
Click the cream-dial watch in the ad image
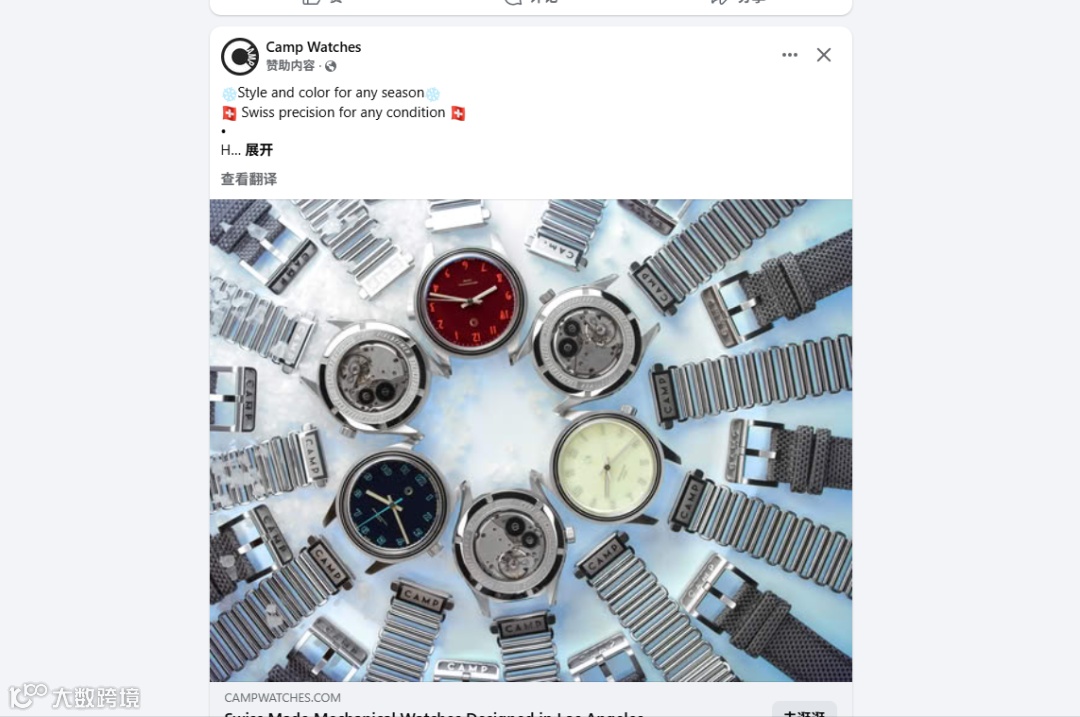click(x=606, y=467)
